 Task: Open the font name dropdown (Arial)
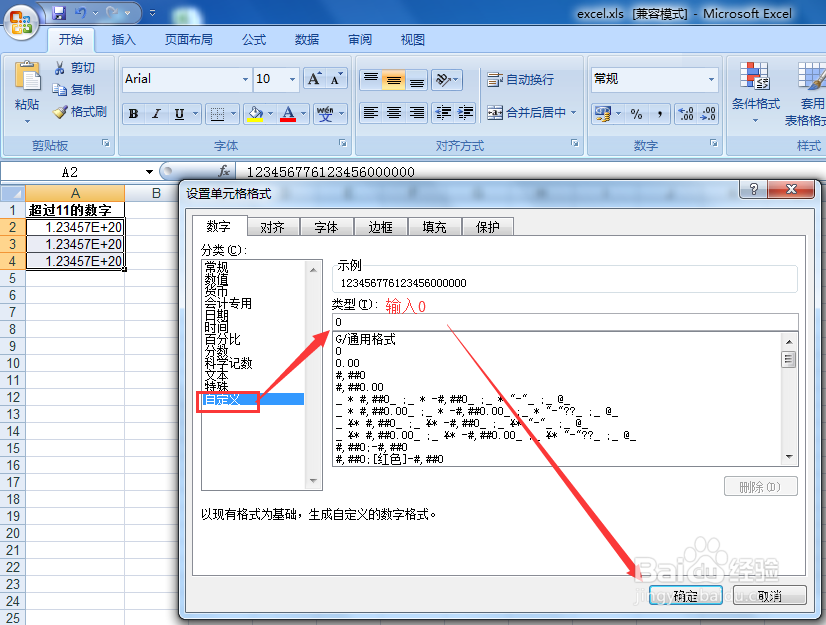245,80
